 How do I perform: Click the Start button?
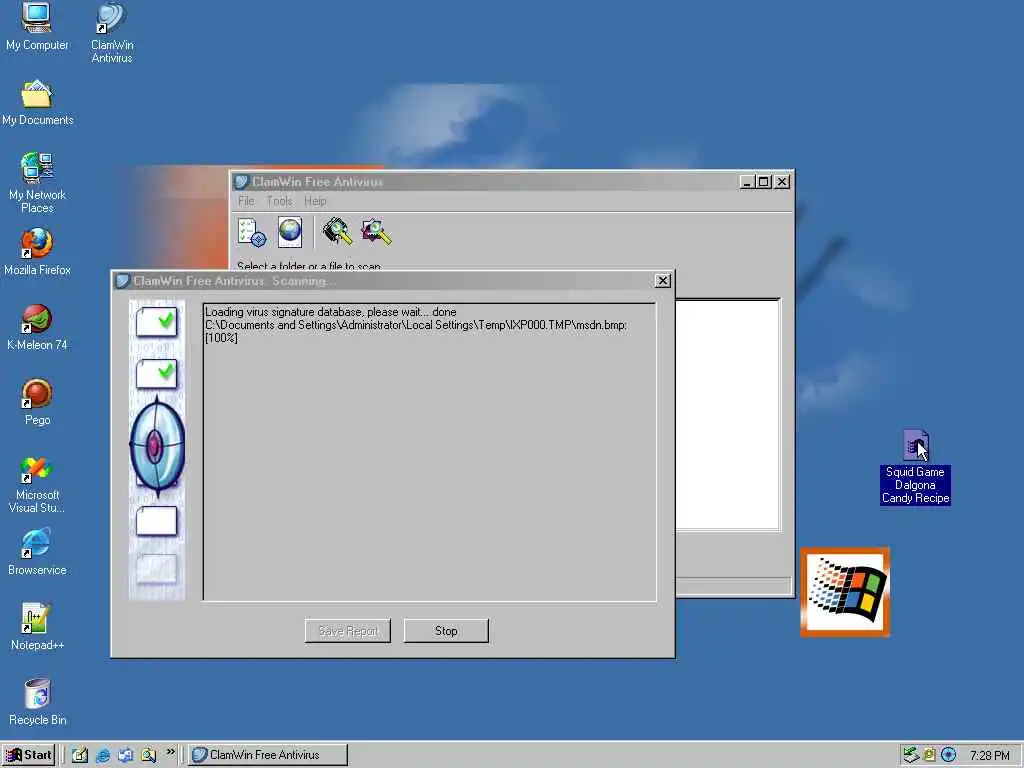point(28,755)
